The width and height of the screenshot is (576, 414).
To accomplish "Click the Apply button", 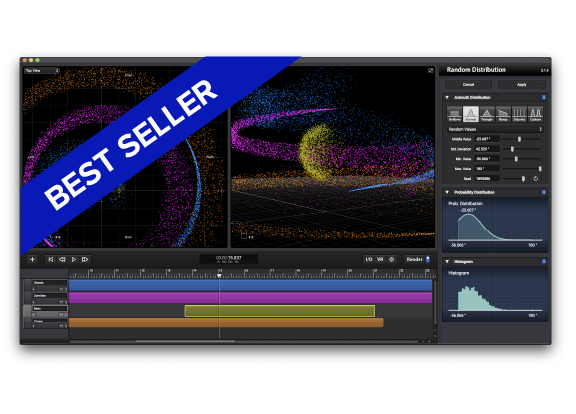I will coord(522,84).
